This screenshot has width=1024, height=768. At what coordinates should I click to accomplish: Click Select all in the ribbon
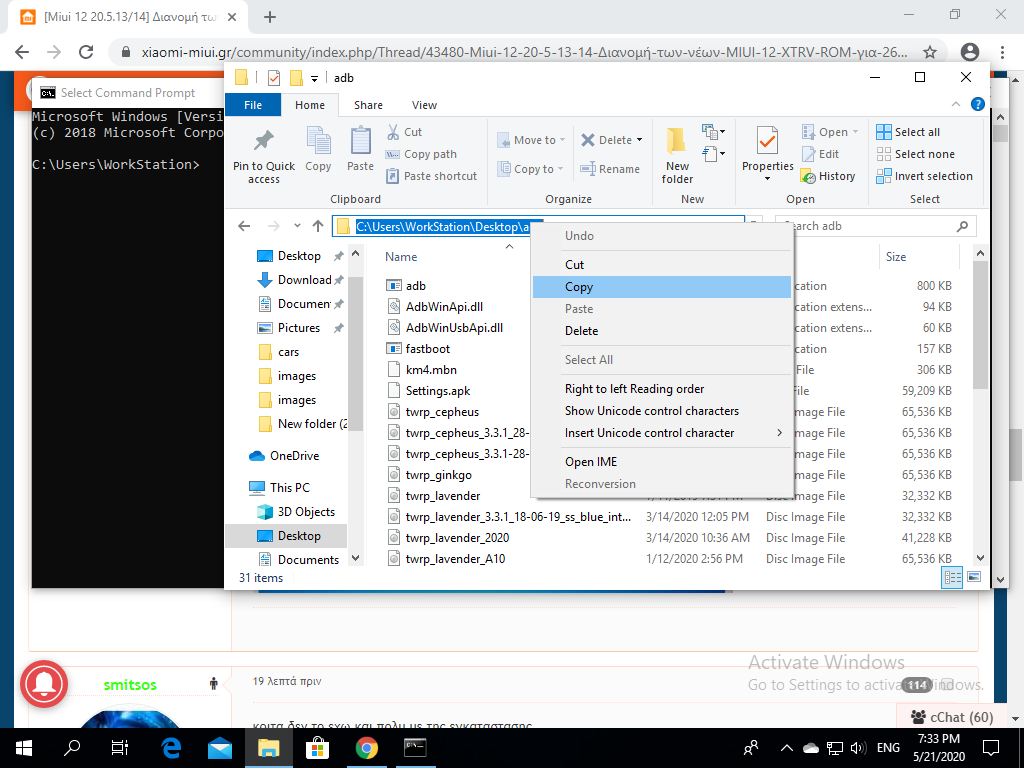(x=916, y=132)
